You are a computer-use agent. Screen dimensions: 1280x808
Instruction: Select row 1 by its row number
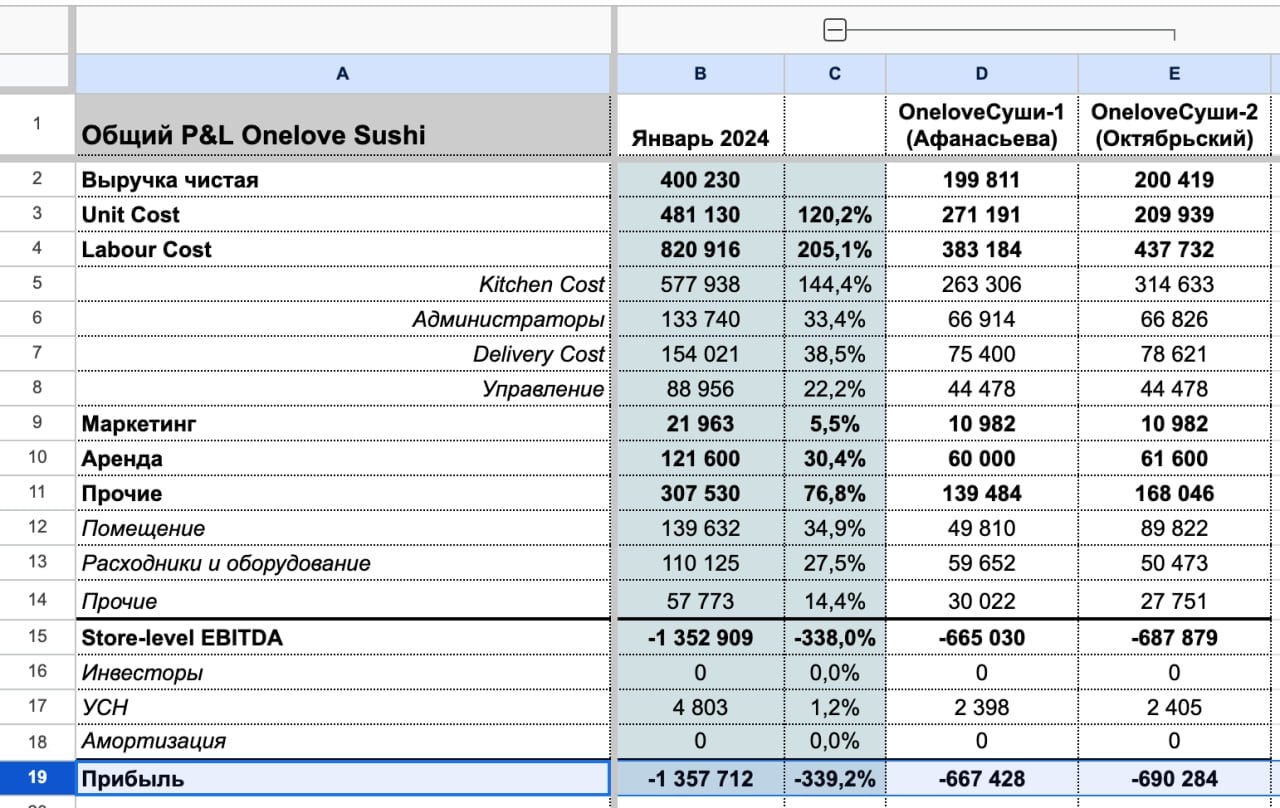click(x=37, y=124)
